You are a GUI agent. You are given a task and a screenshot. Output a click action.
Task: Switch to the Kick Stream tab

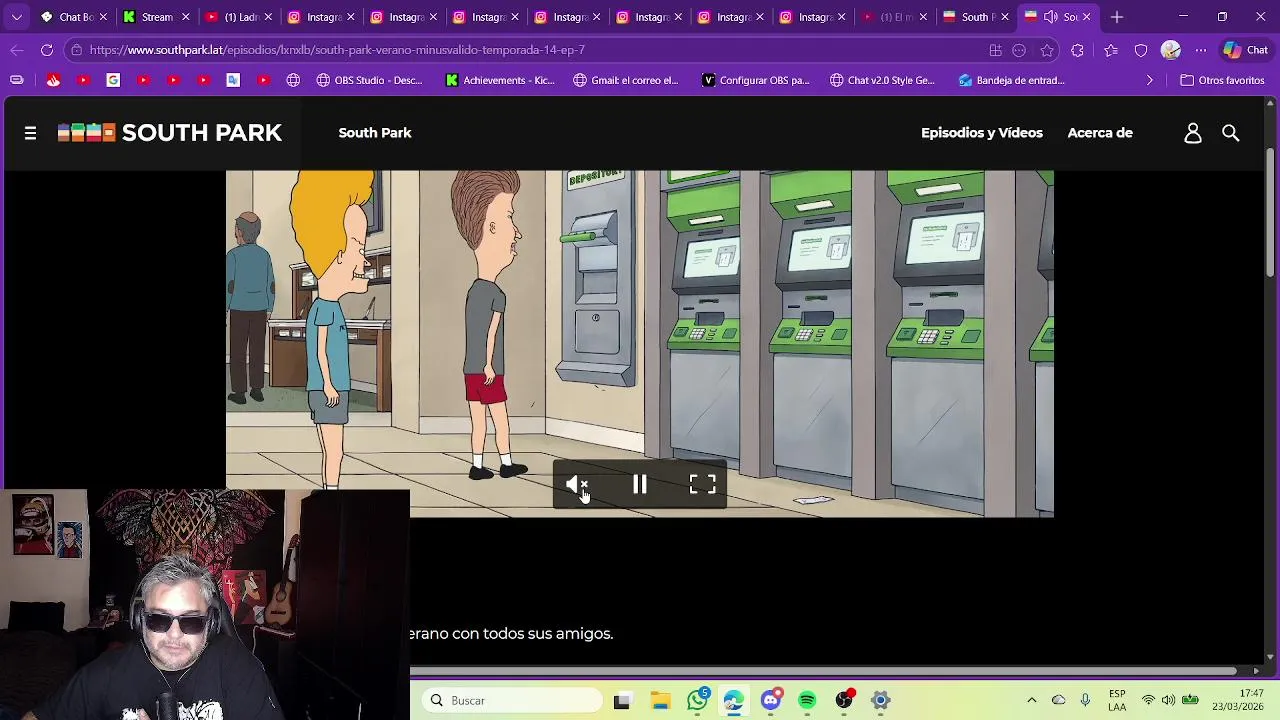click(155, 17)
